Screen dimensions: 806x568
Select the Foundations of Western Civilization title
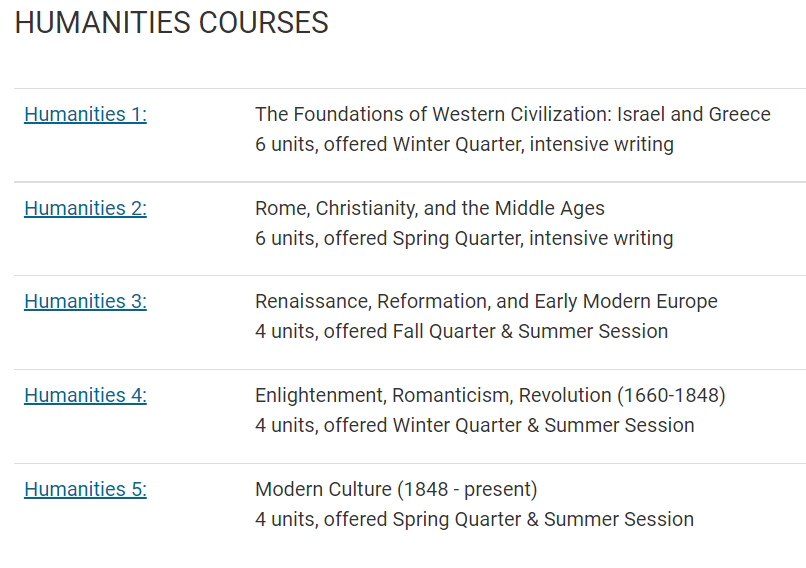512,114
